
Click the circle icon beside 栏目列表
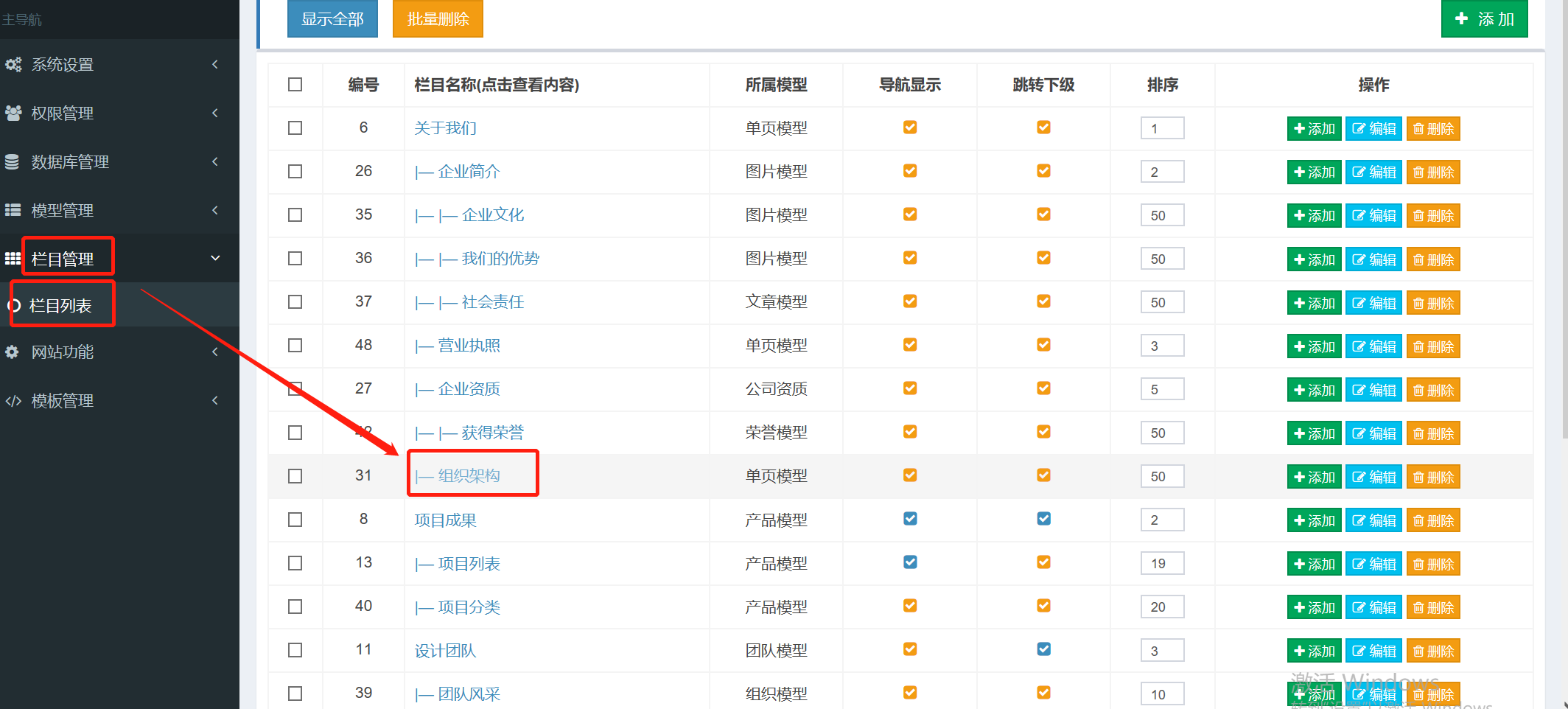(14, 306)
